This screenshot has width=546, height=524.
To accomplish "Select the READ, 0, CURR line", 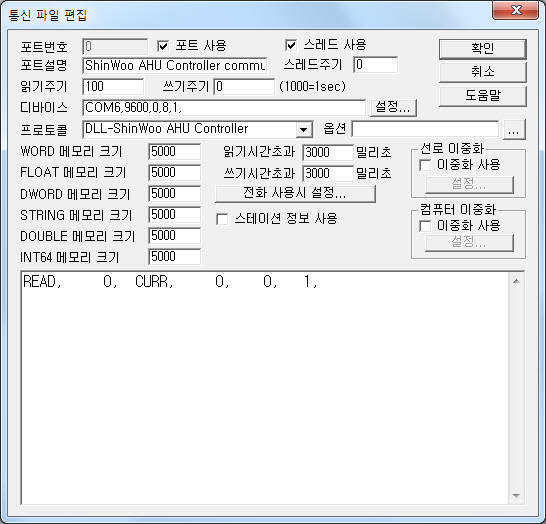I will pos(170,282).
